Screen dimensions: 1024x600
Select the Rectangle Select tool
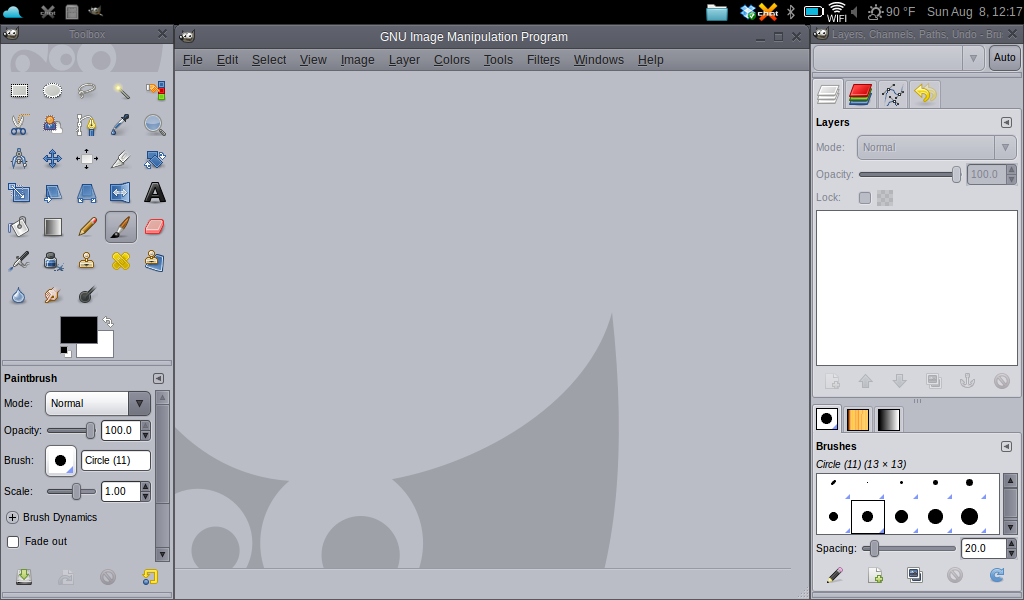coord(19,90)
